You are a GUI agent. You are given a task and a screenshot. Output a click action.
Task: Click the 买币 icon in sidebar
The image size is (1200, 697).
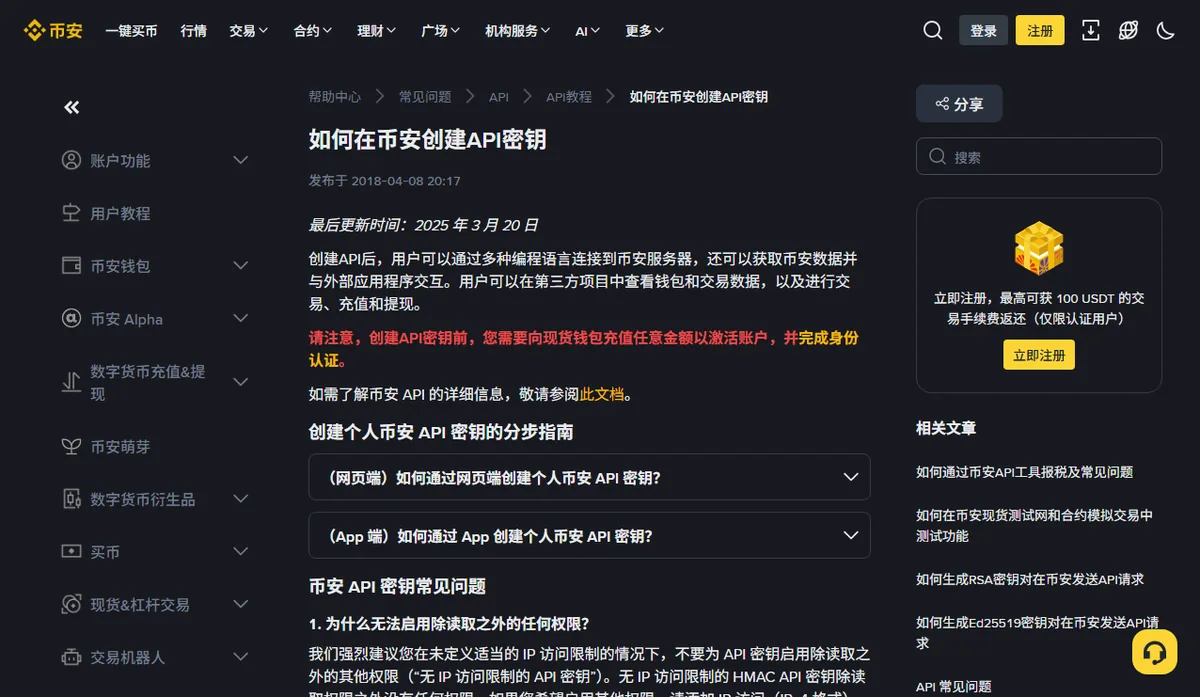71,551
